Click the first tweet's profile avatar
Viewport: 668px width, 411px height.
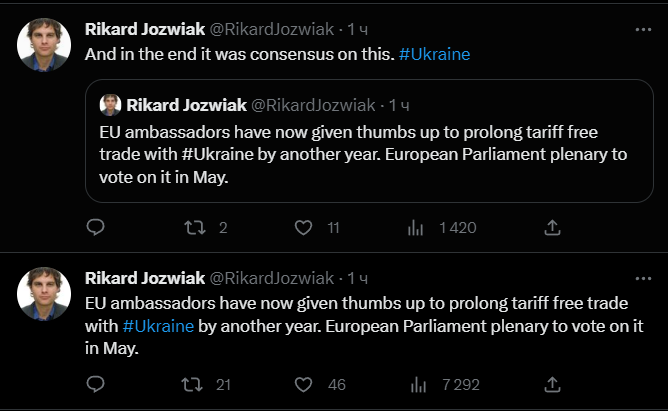pos(45,45)
